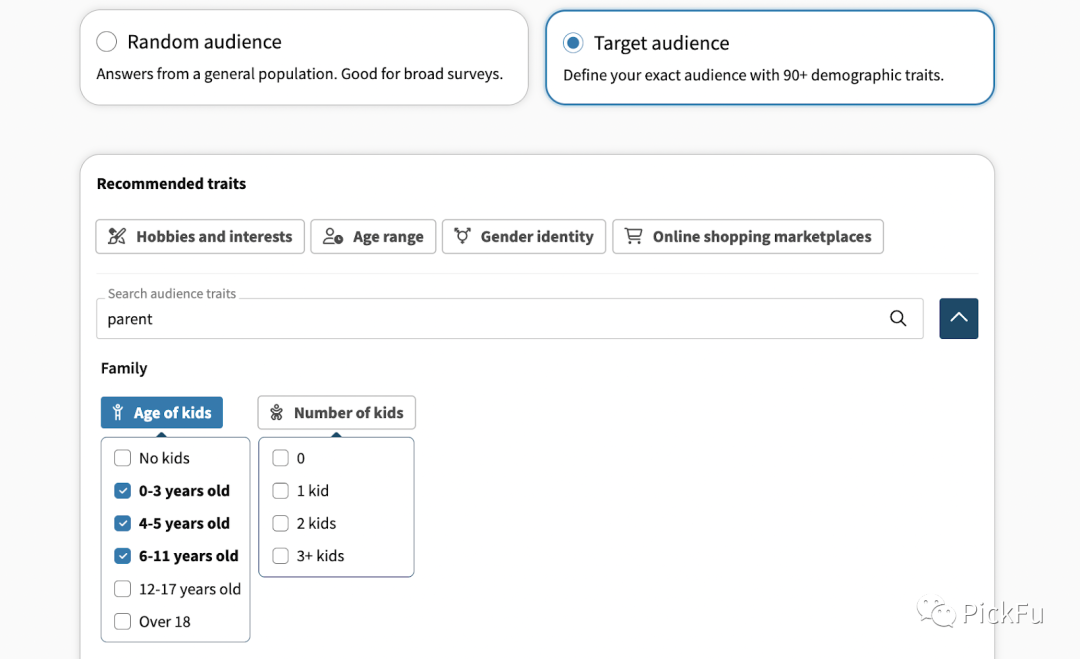The image size is (1080, 659).
Task: Click the Hobbies and interests icon
Action: coord(117,237)
